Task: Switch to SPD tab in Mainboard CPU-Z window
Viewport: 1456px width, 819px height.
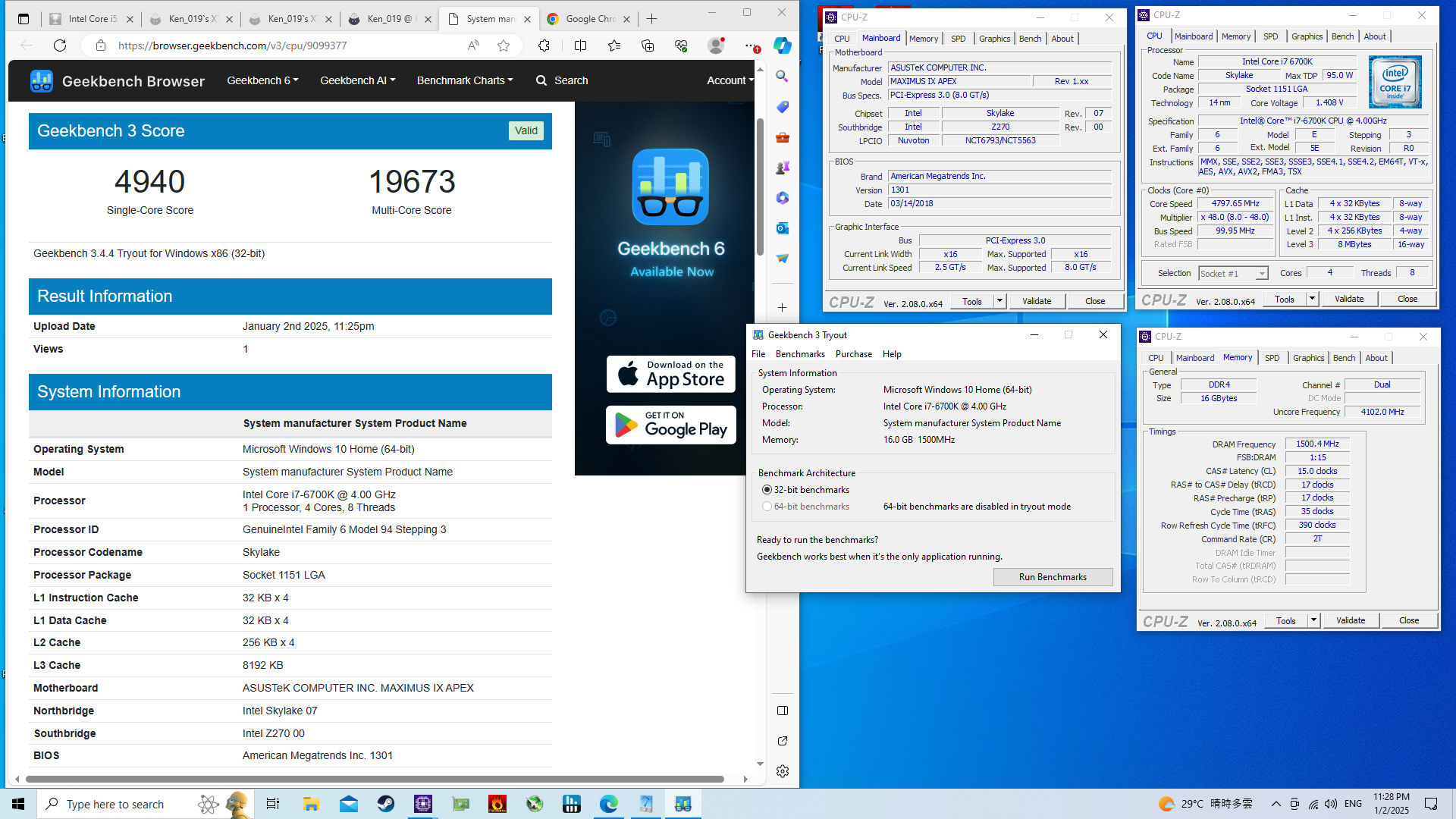Action: [959, 39]
